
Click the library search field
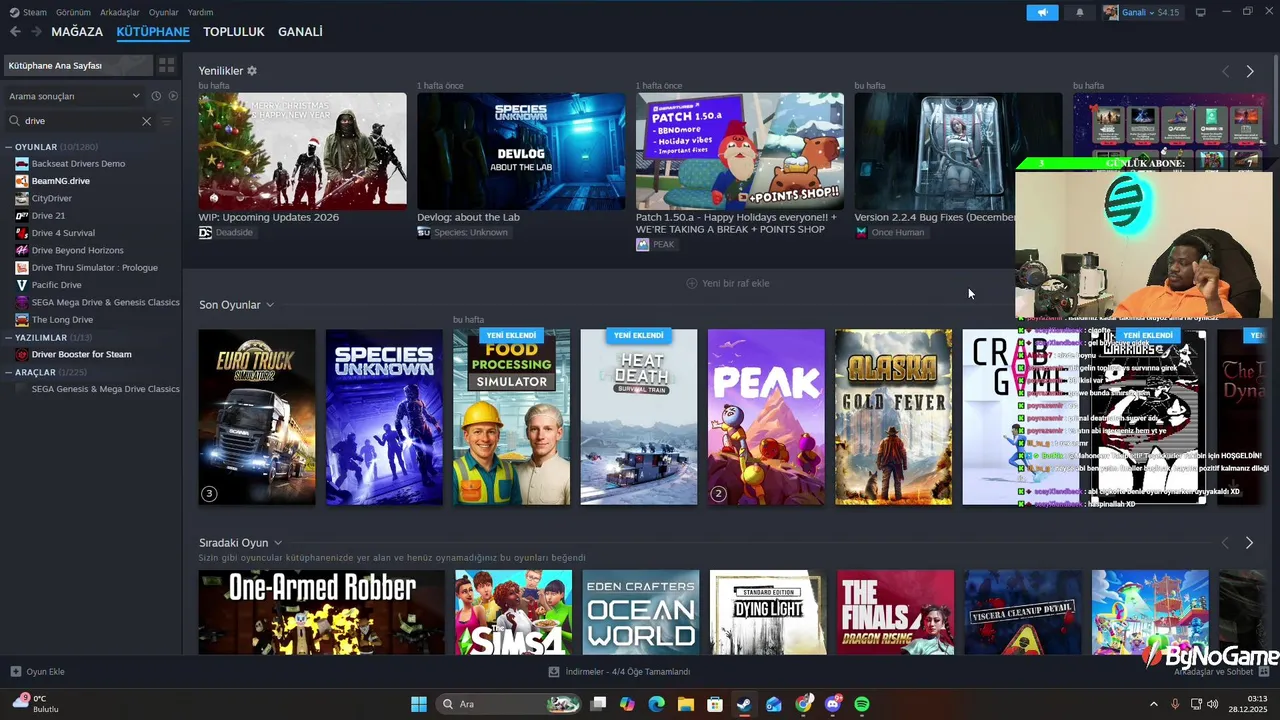(82, 121)
